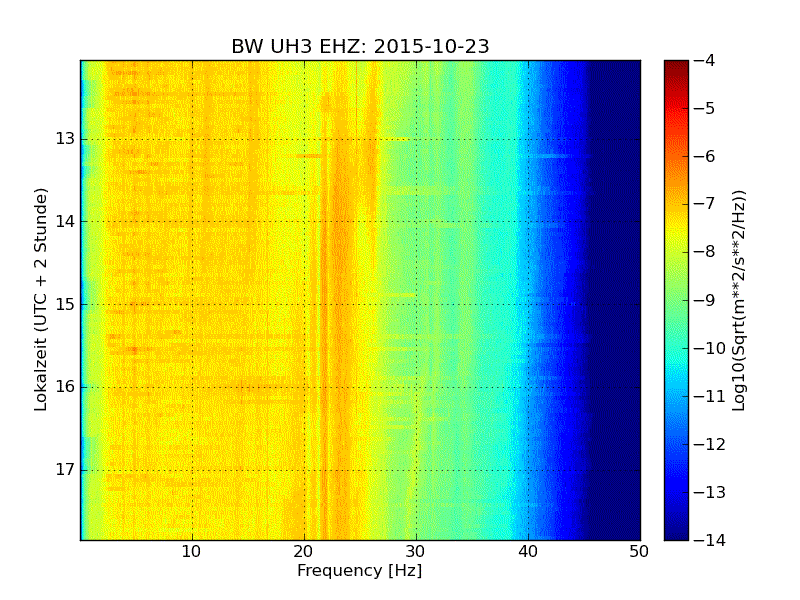Viewport: 800px width, 600px height.
Task: Click the colorbar tick label '−10'
Action: coord(710,348)
